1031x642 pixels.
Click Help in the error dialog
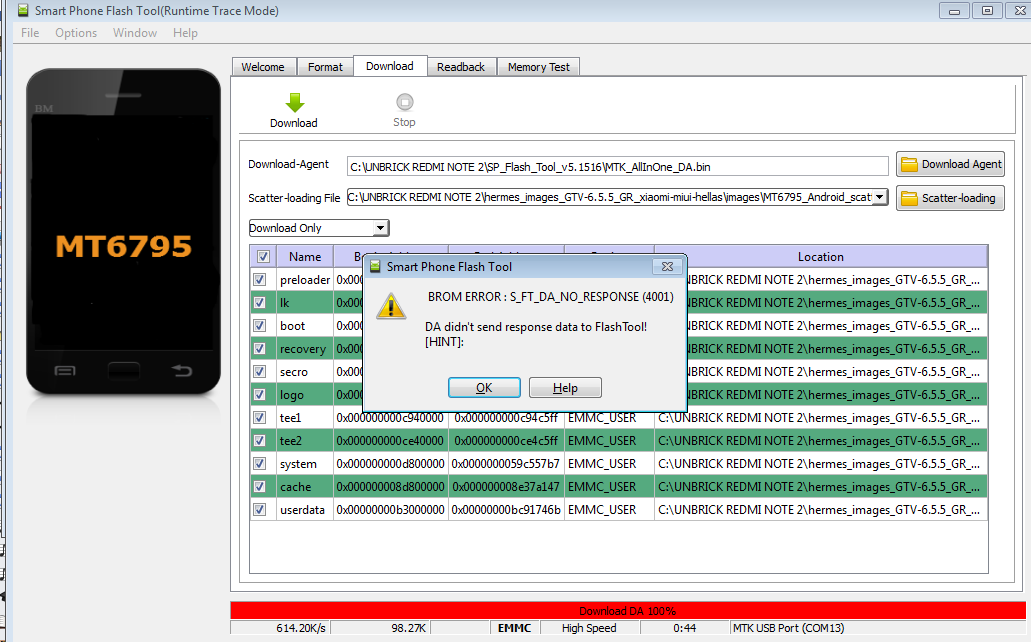pos(565,388)
